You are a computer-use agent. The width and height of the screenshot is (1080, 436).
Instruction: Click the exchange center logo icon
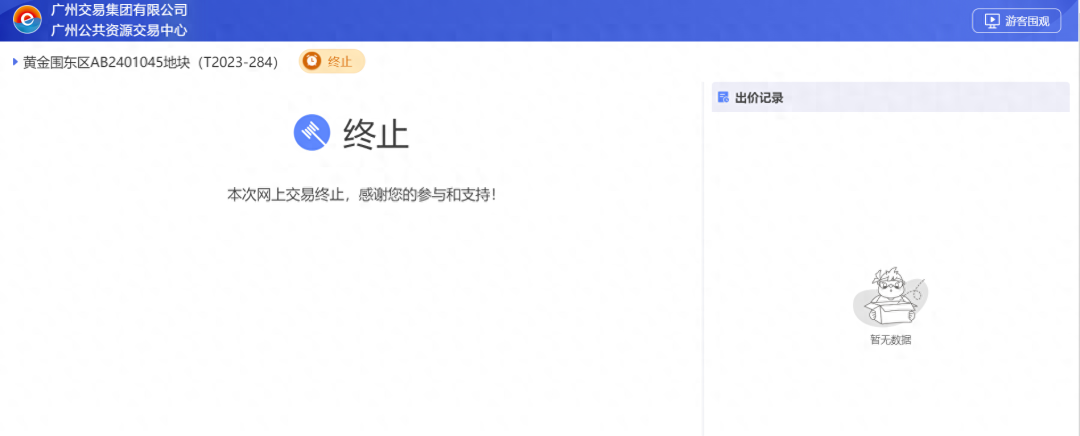click(28, 20)
